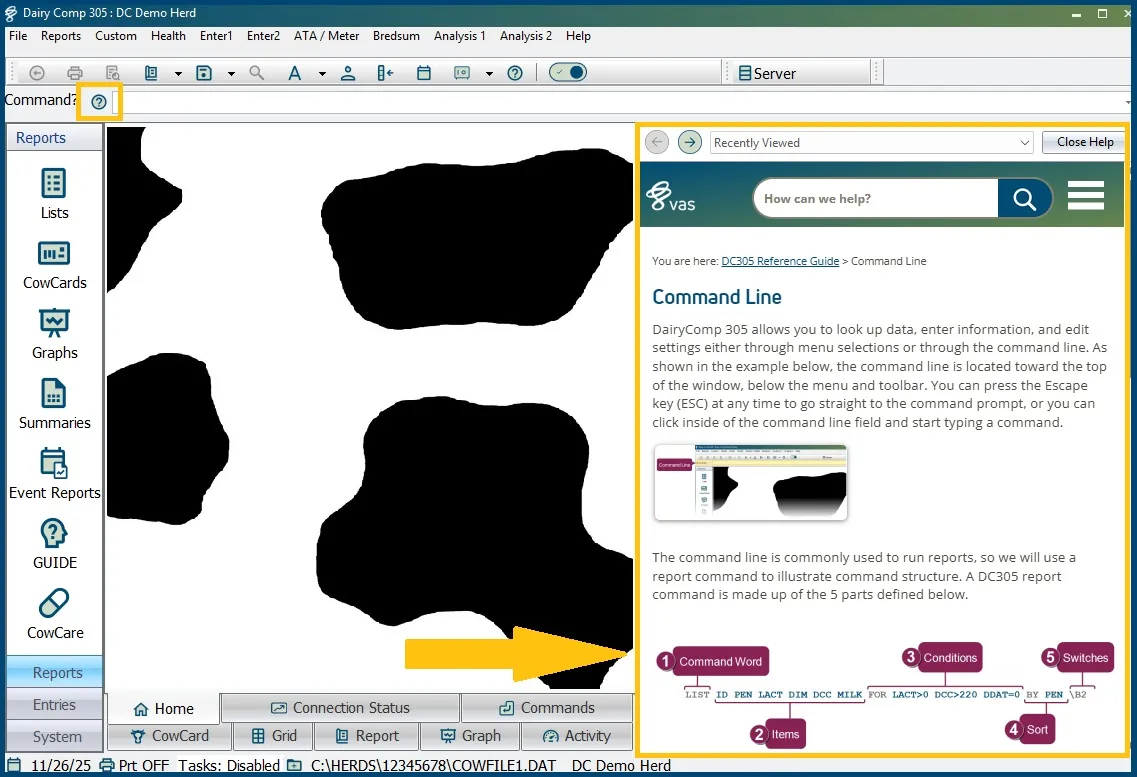Screen dimensions: 1137x777
Task: Open Summaries in the sidebar
Action: pos(54,404)
